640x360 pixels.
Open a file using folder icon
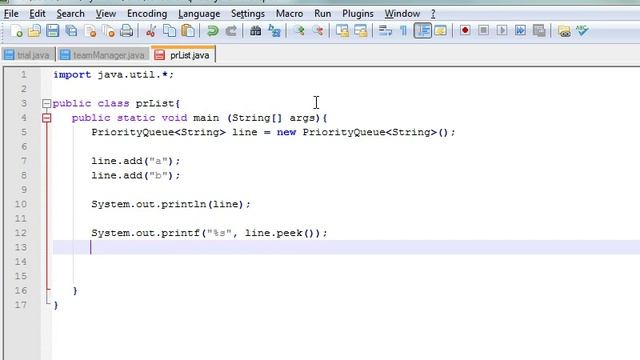[35, 31]
